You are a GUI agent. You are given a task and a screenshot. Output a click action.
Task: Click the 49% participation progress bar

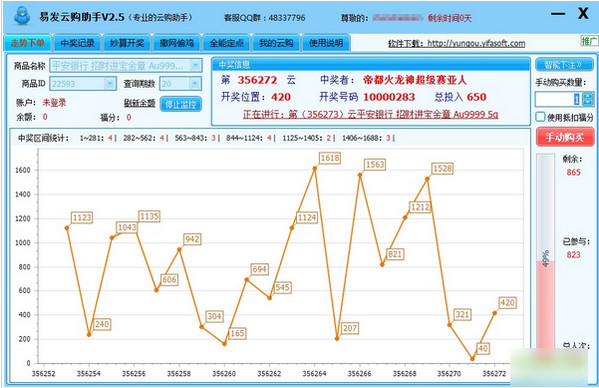click(545, 252)
